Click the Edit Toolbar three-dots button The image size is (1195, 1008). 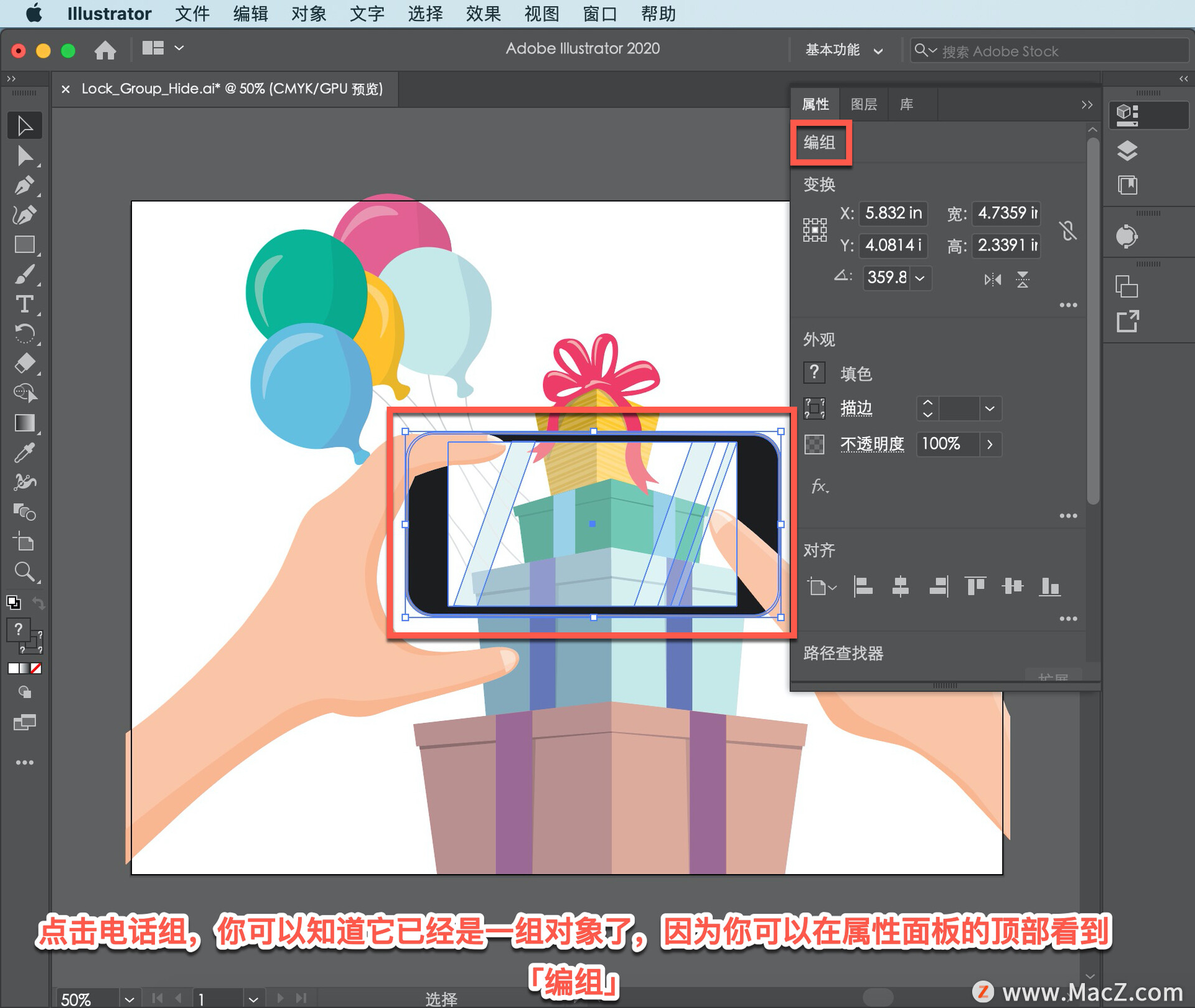click(25, 763)
